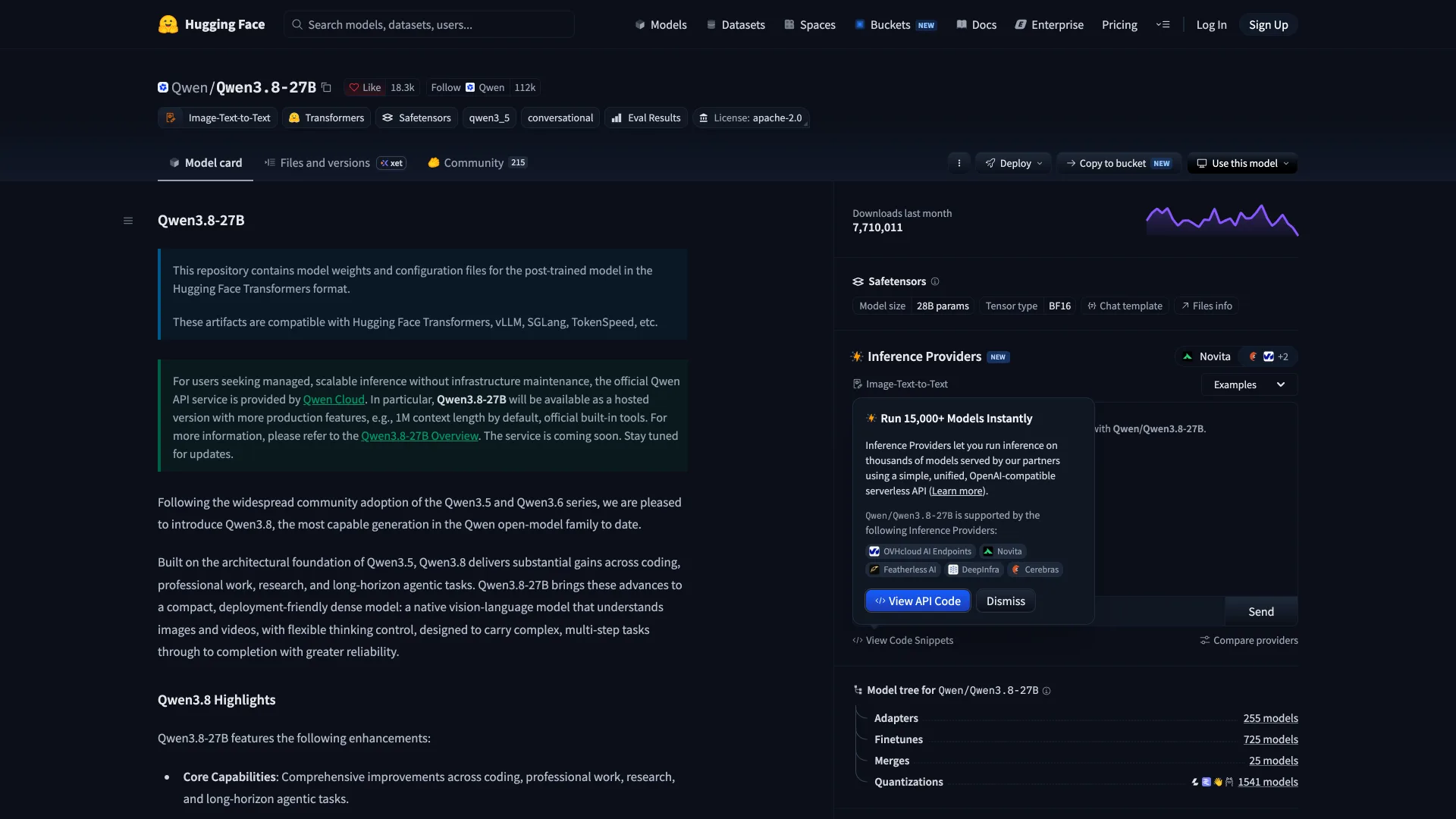Viewport: 1456px width, 819px height.
Task: Go to Spaces in the top navigation
Action: 809,24
